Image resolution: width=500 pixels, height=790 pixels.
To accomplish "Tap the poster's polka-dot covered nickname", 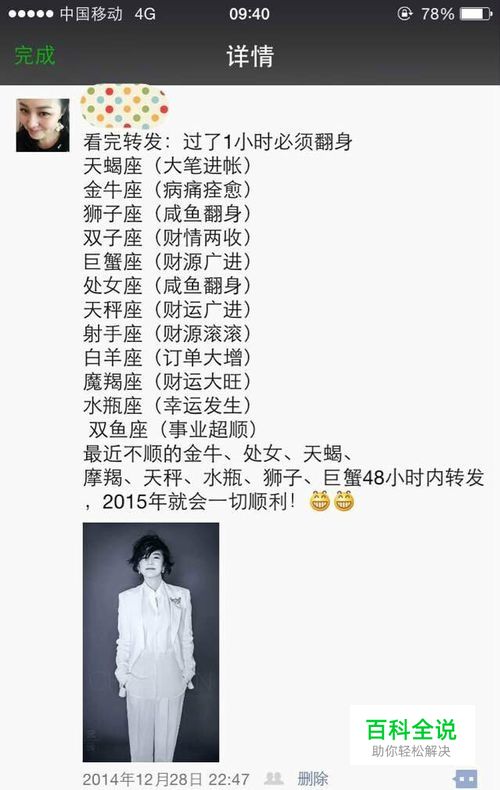I will tap(124, 107).
